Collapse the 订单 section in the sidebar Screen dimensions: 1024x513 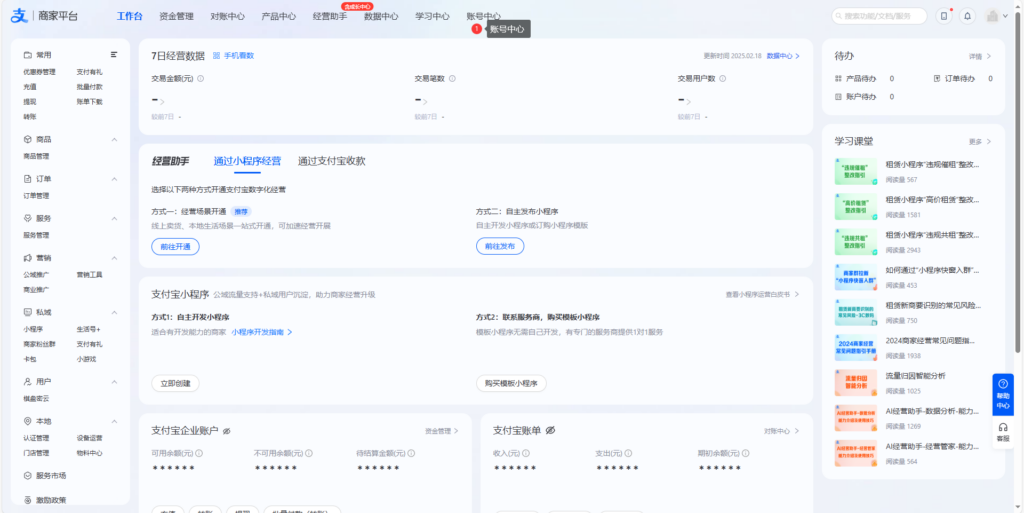114,179
